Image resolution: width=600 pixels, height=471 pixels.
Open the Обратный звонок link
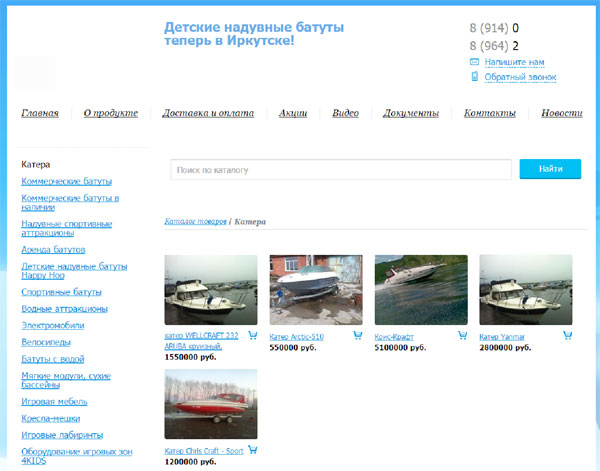tap(520, 77)
